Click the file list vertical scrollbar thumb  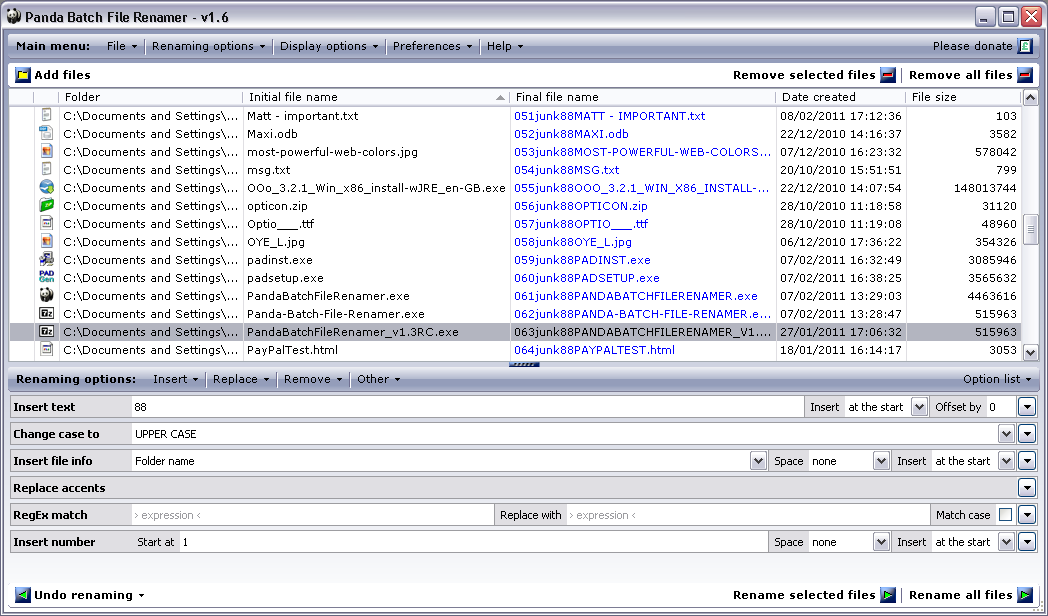(x=1031, y=230)
